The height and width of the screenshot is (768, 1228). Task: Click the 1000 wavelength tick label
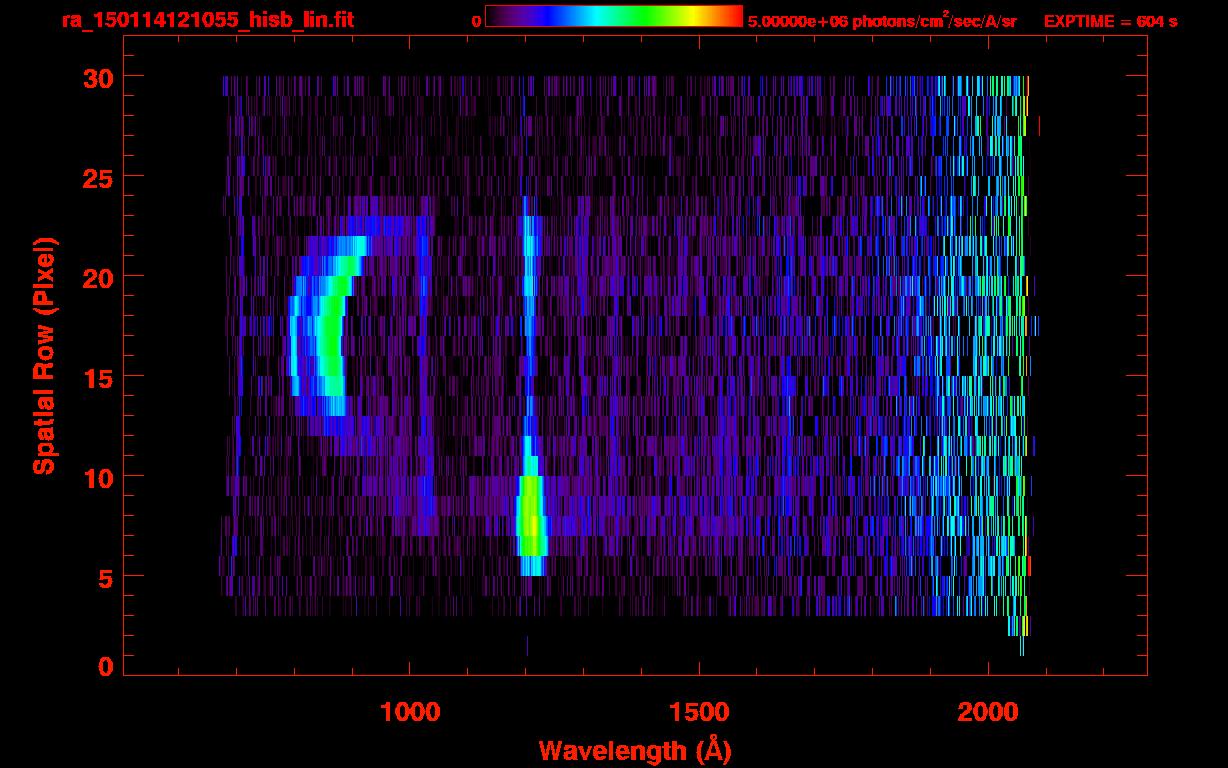coord(410,712)
